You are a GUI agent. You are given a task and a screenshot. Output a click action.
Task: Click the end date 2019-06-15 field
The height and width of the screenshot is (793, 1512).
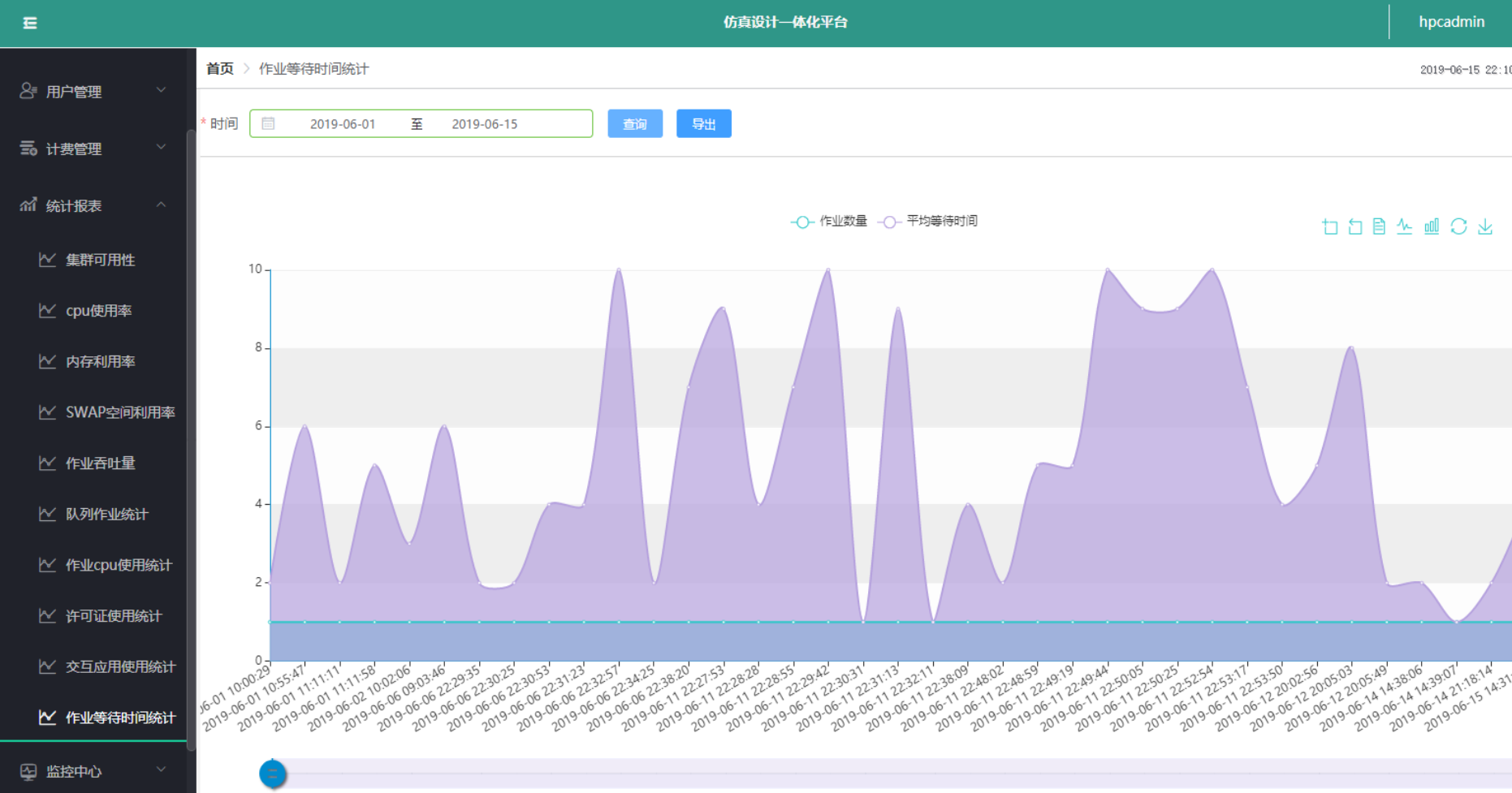[485, 124]
